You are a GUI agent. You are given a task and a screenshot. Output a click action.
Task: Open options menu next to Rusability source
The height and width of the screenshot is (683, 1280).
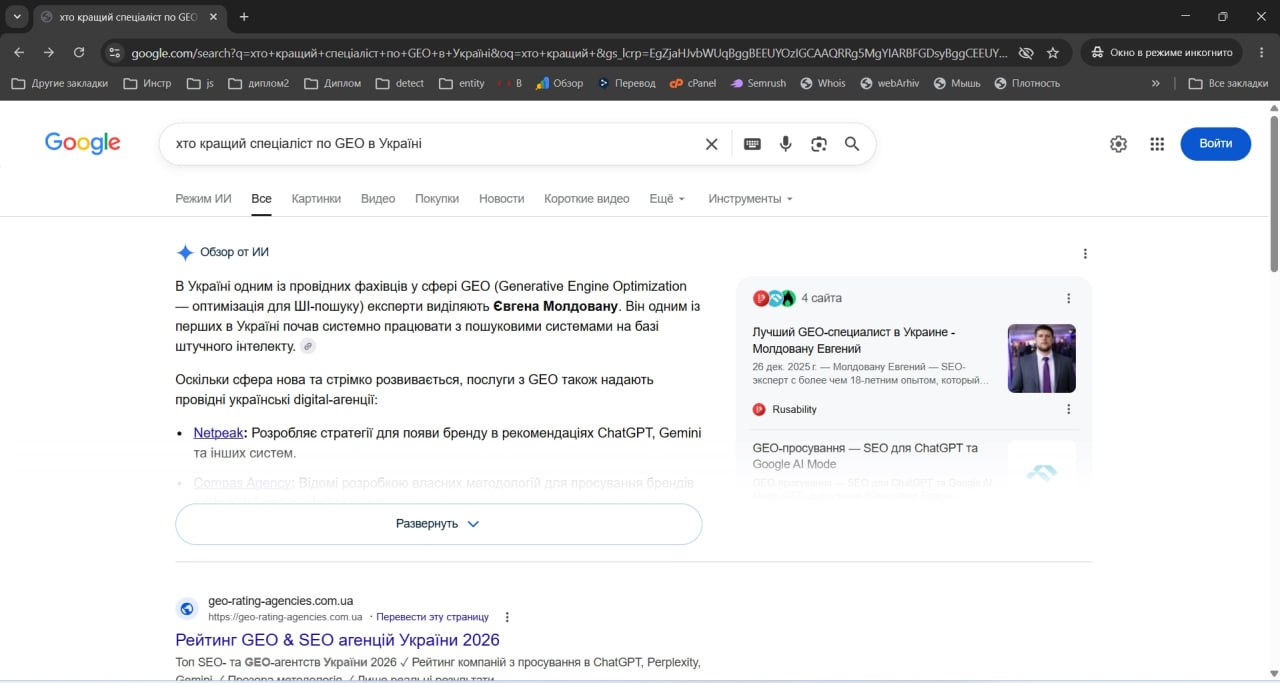[1068, 409]
